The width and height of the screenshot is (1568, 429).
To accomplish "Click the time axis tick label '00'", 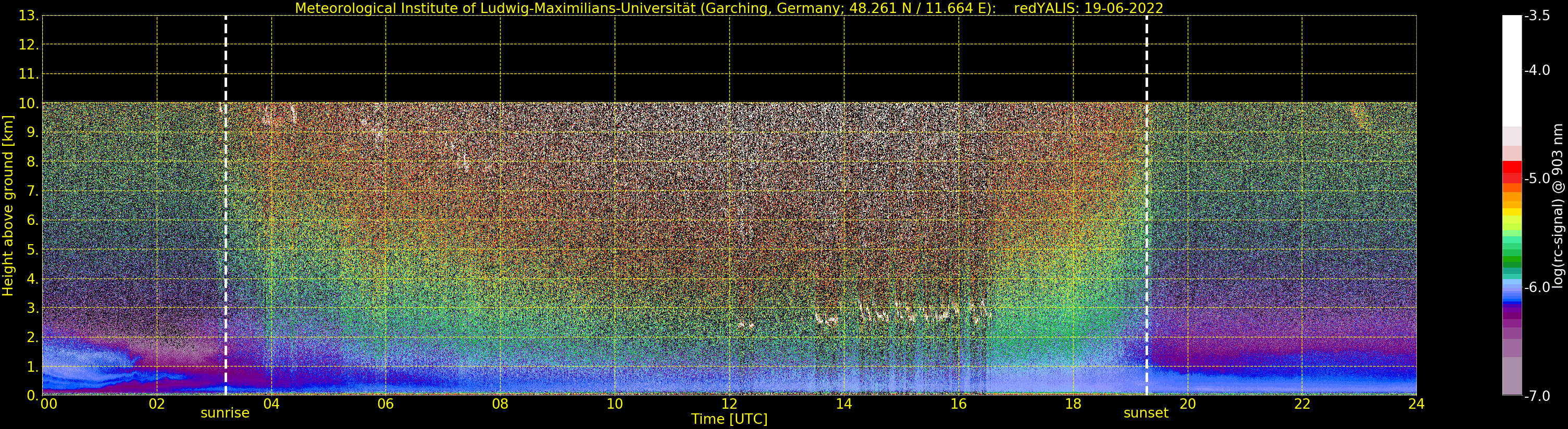I will pos(48,404).
